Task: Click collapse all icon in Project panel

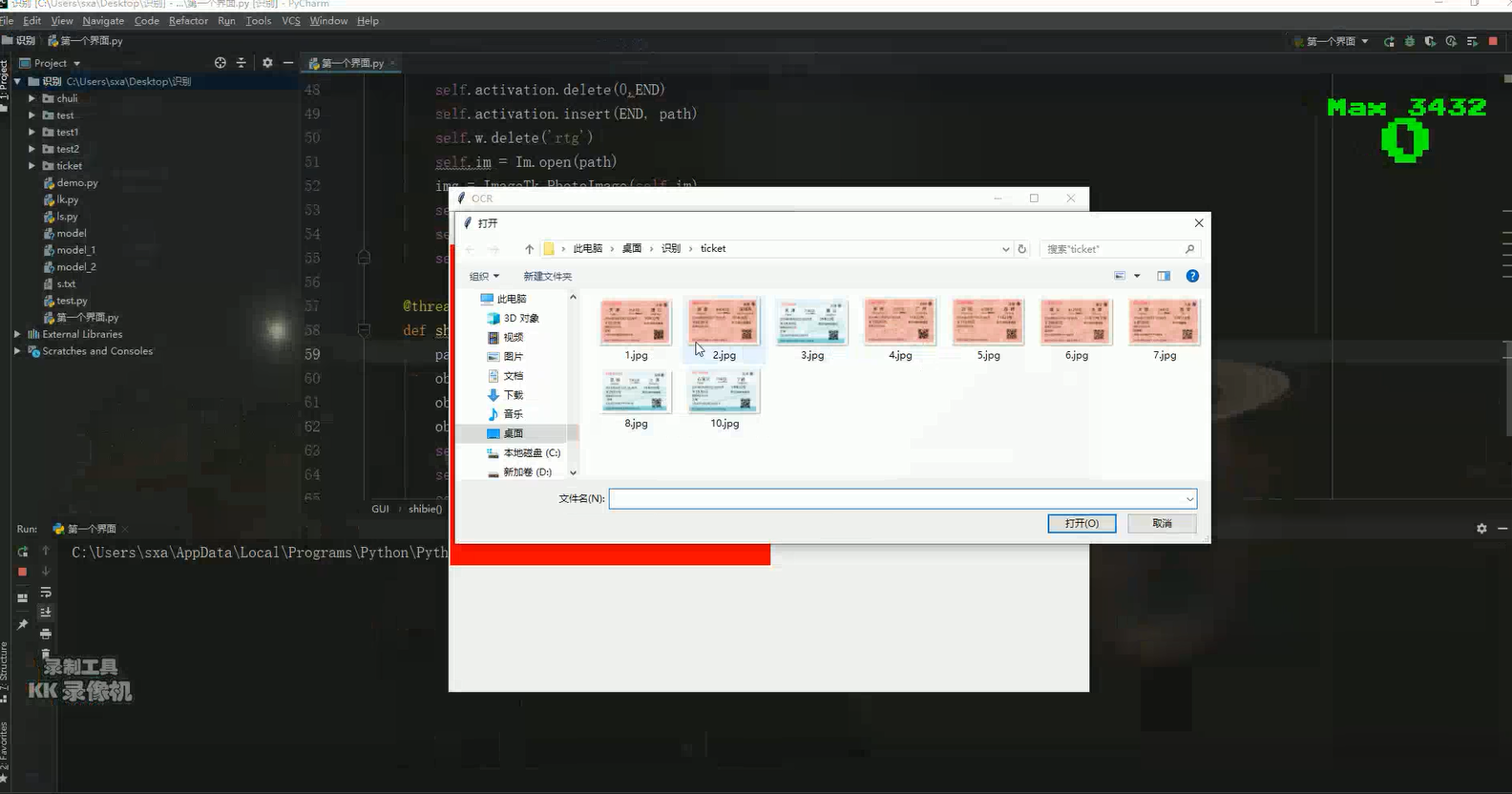Action: [241, 63]
